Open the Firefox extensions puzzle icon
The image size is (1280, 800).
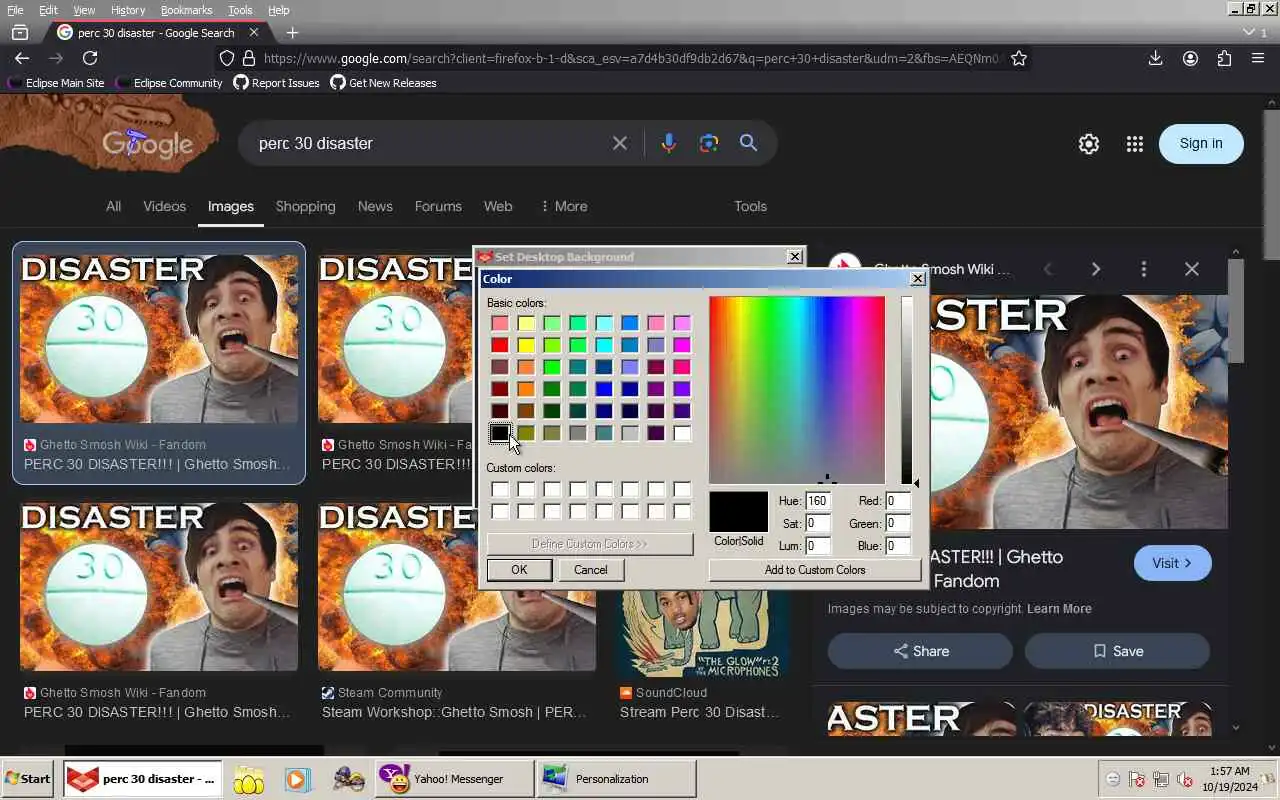click(x=1224, y=59)
